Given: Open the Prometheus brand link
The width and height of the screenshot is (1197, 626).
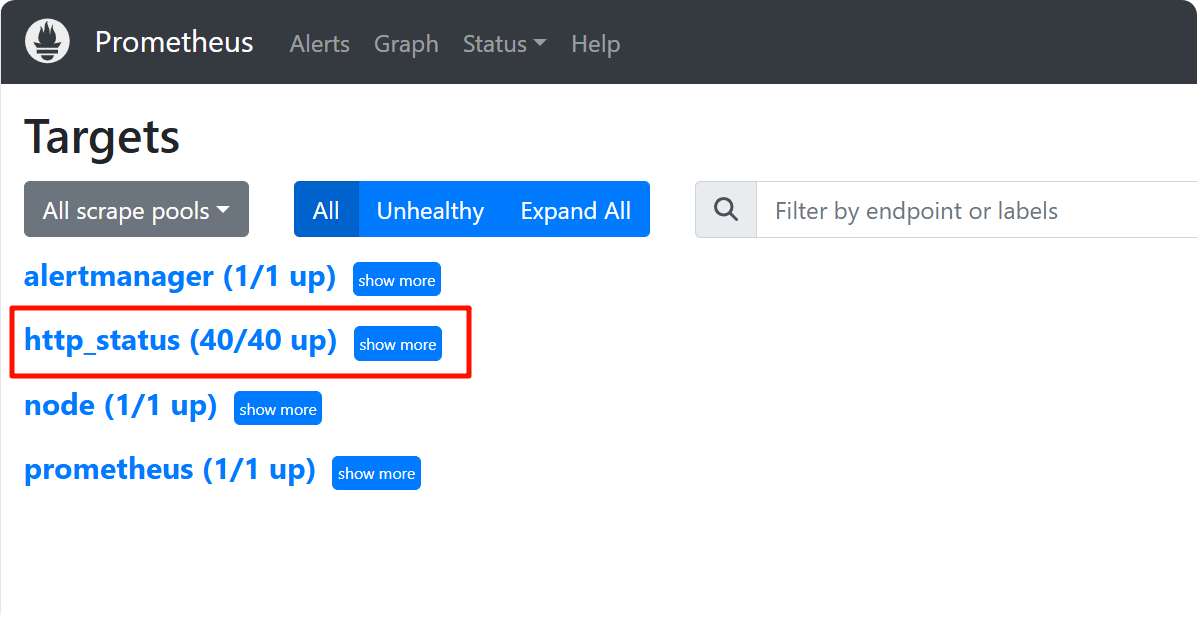Looking at the screenshot, I should 174,43.
